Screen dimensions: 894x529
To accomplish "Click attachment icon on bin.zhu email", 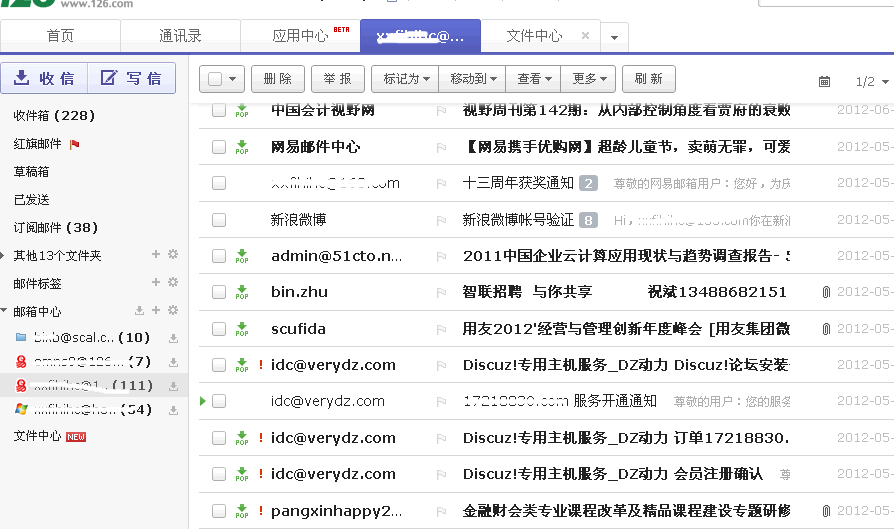I will pyautogui.click(x=826, y=292).
